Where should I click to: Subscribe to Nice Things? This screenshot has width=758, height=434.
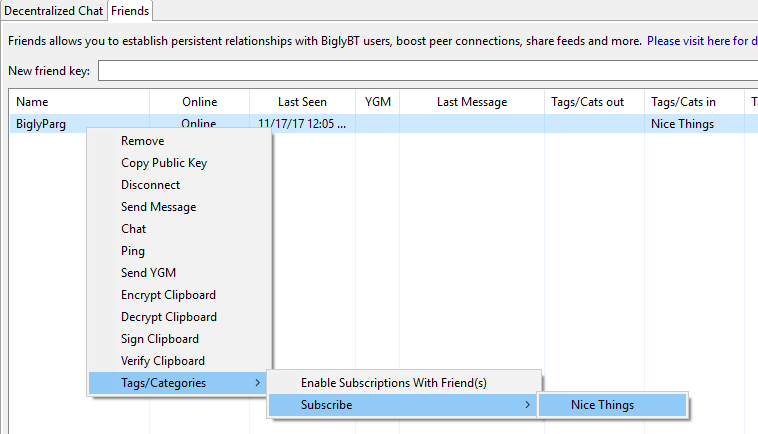pyautogui.click(x=612, y=405)
